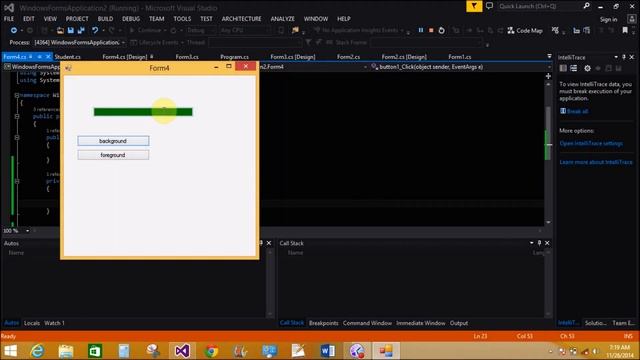Restart debugging with the circular arrow icon
Screen dimensions: 640x360
pyautogui.click(x=442, y=31)
